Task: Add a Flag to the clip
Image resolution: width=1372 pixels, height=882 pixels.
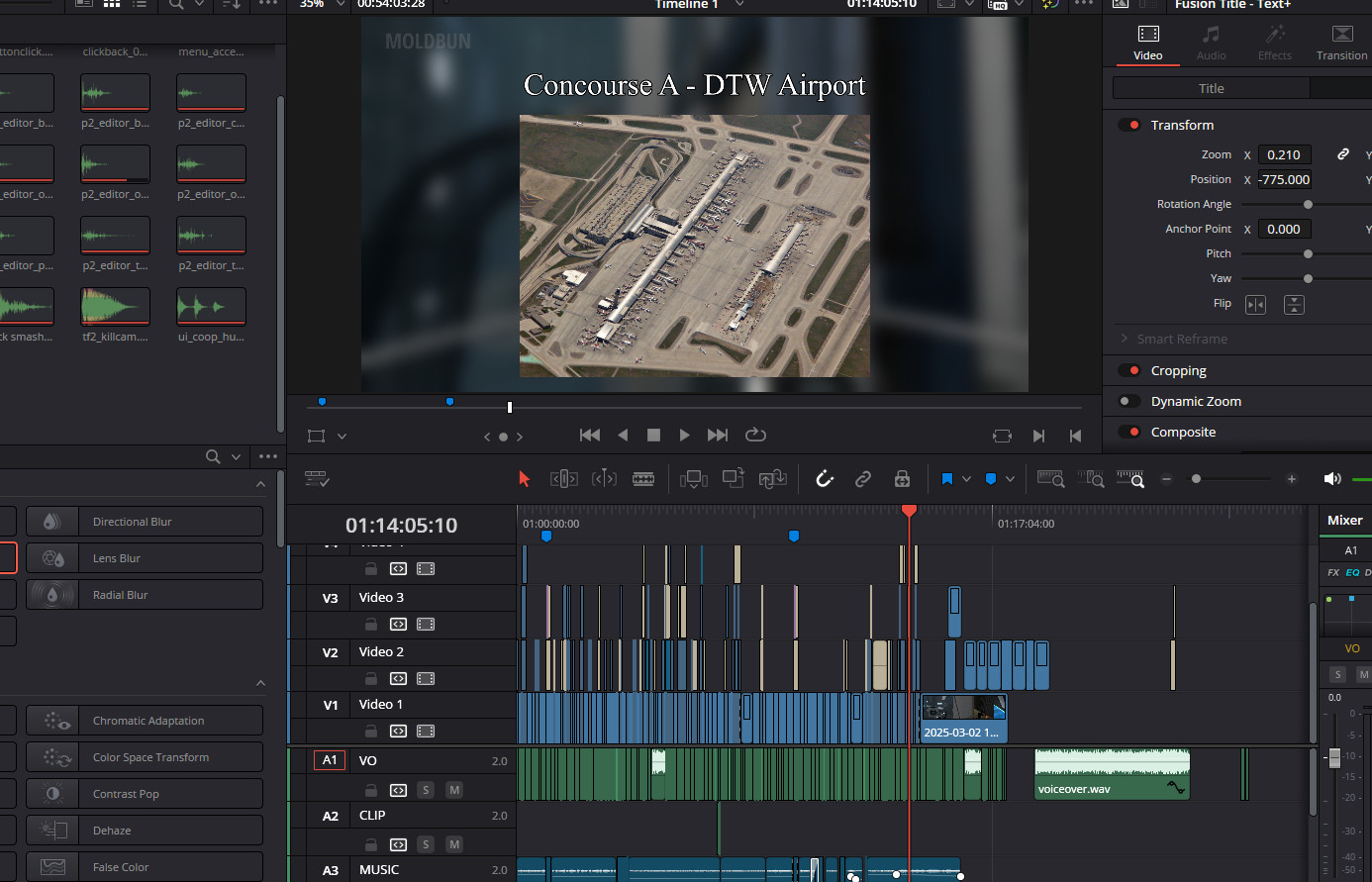Action: [946, 479]
